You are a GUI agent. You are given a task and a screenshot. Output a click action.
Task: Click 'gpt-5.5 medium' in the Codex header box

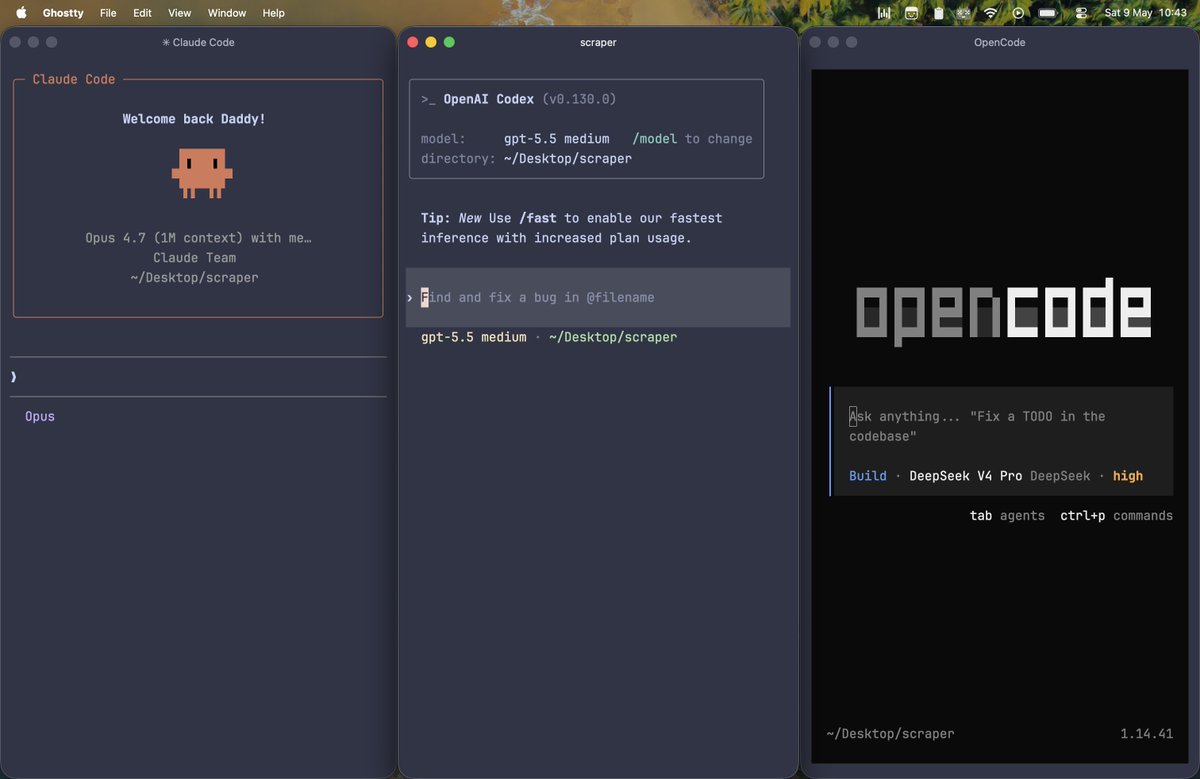click(x=556, y=139)
